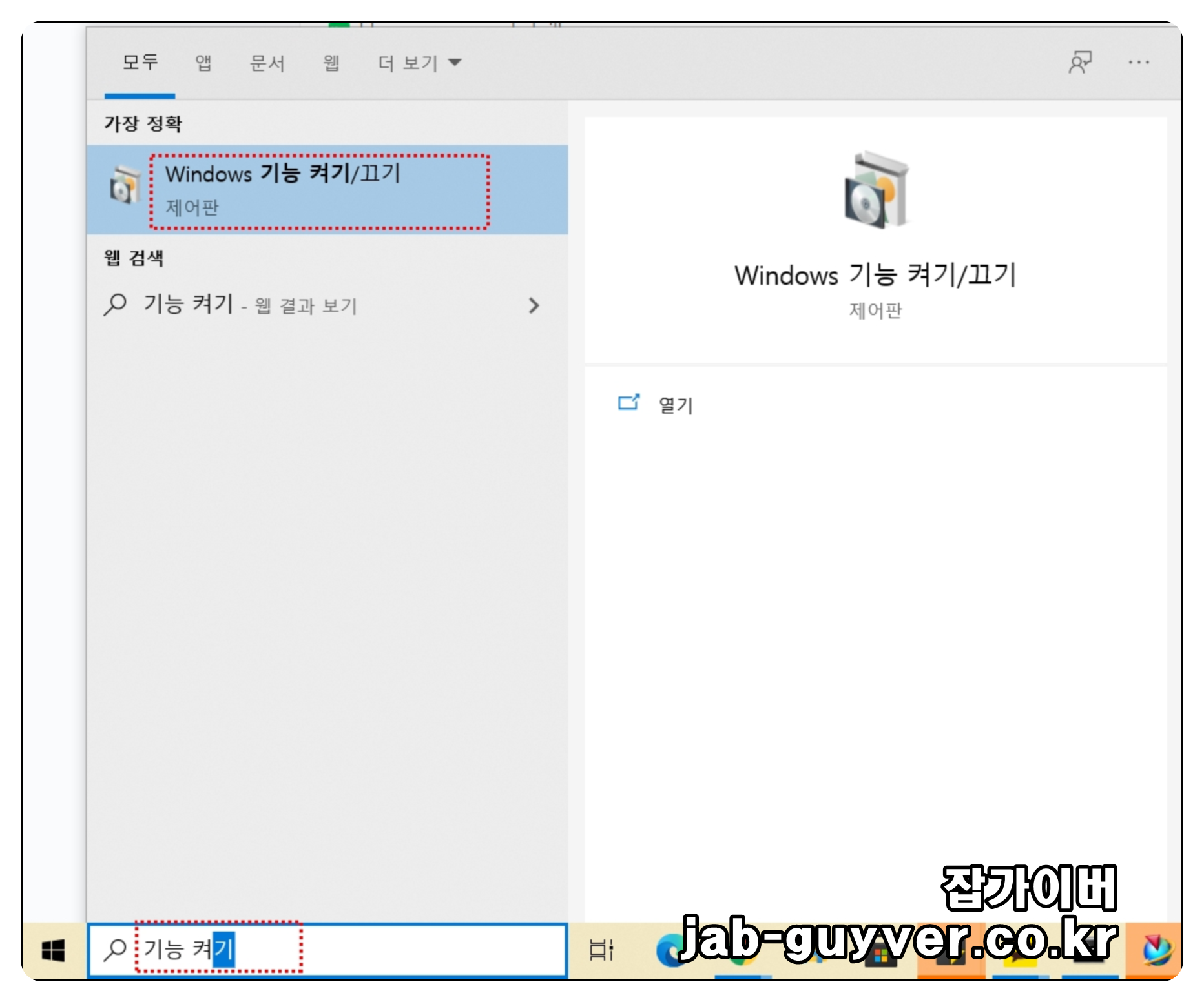Select Windows 기능 켜기/끄기 search result
The height and width of the screenshot is (1002, 1204).
327,189
